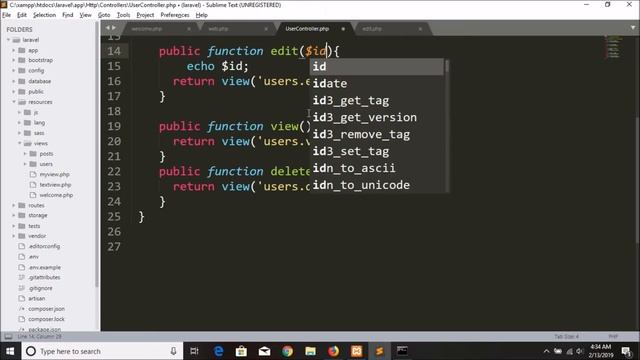Viewport: 640px width, 360px height.
Task: Open the Edit menu
Action: point(22,15)
